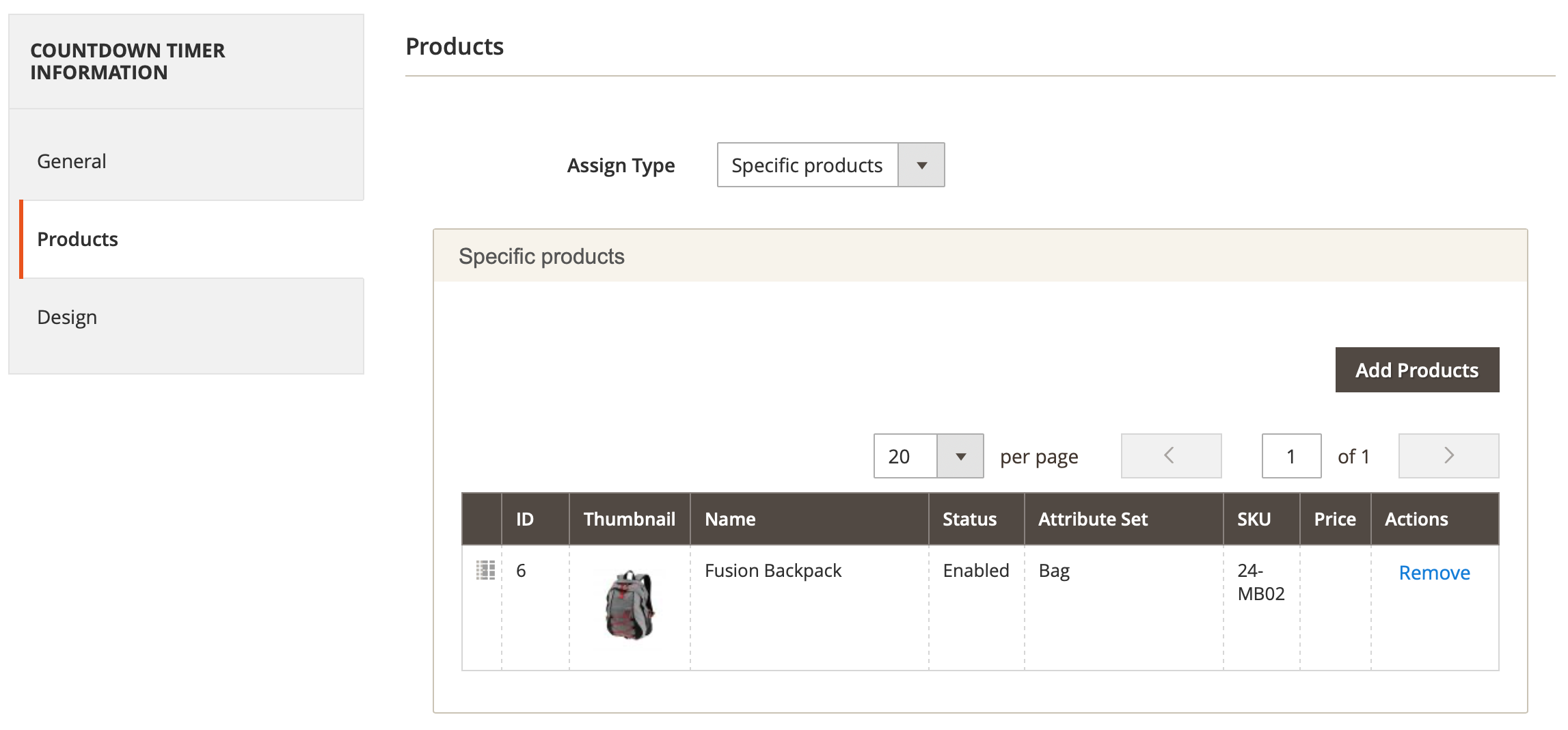The height and width of the screenshot is (730, 1568).
Task: Click the Specific products panel heading
Action: pyautogui.click(x=541, y=256)
